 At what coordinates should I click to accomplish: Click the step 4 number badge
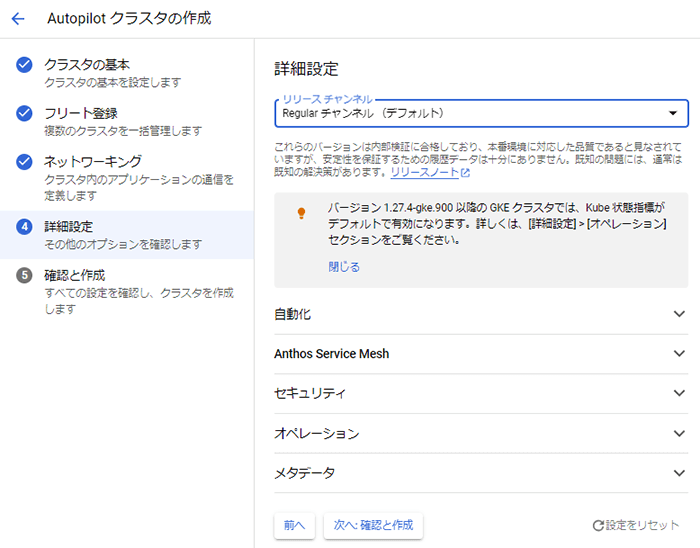pos(25,227)
